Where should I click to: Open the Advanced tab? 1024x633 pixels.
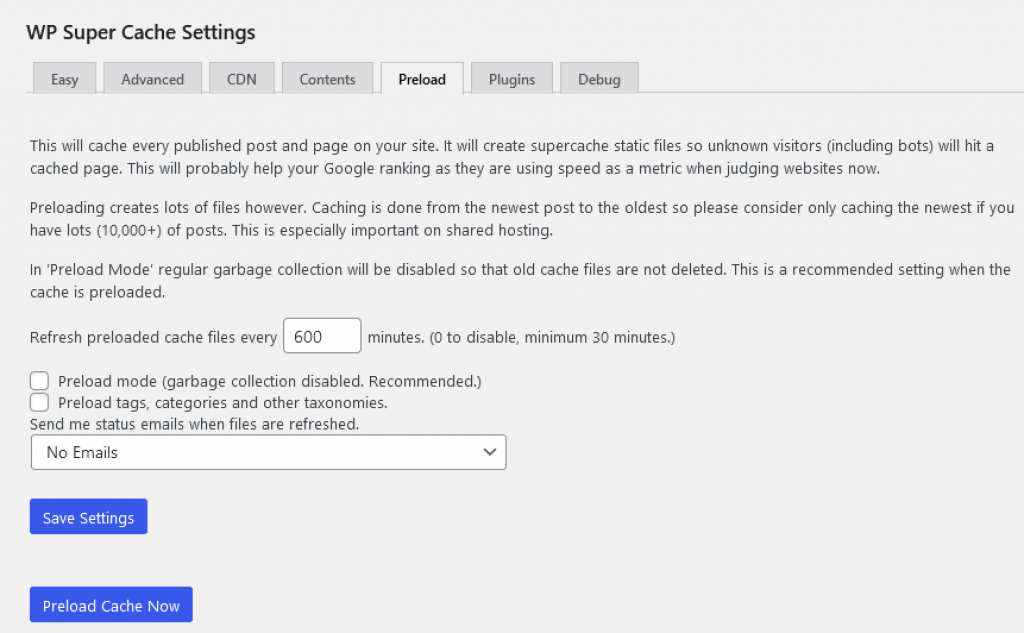[x=152, y=78]
